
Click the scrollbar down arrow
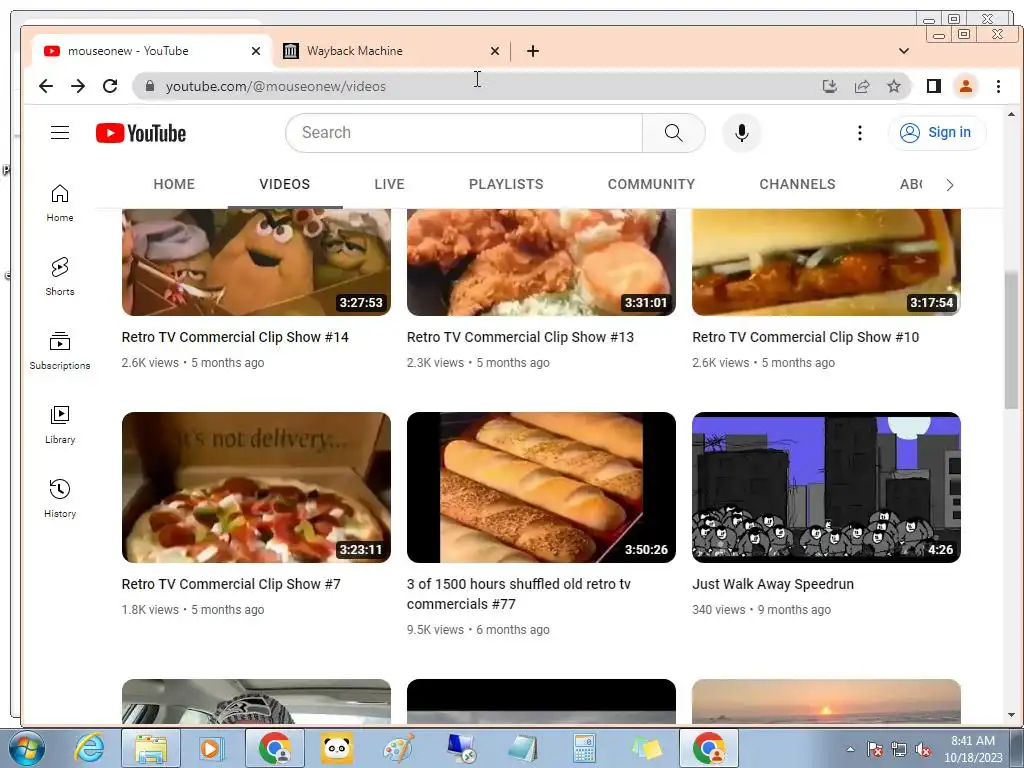click(1011, 715)
